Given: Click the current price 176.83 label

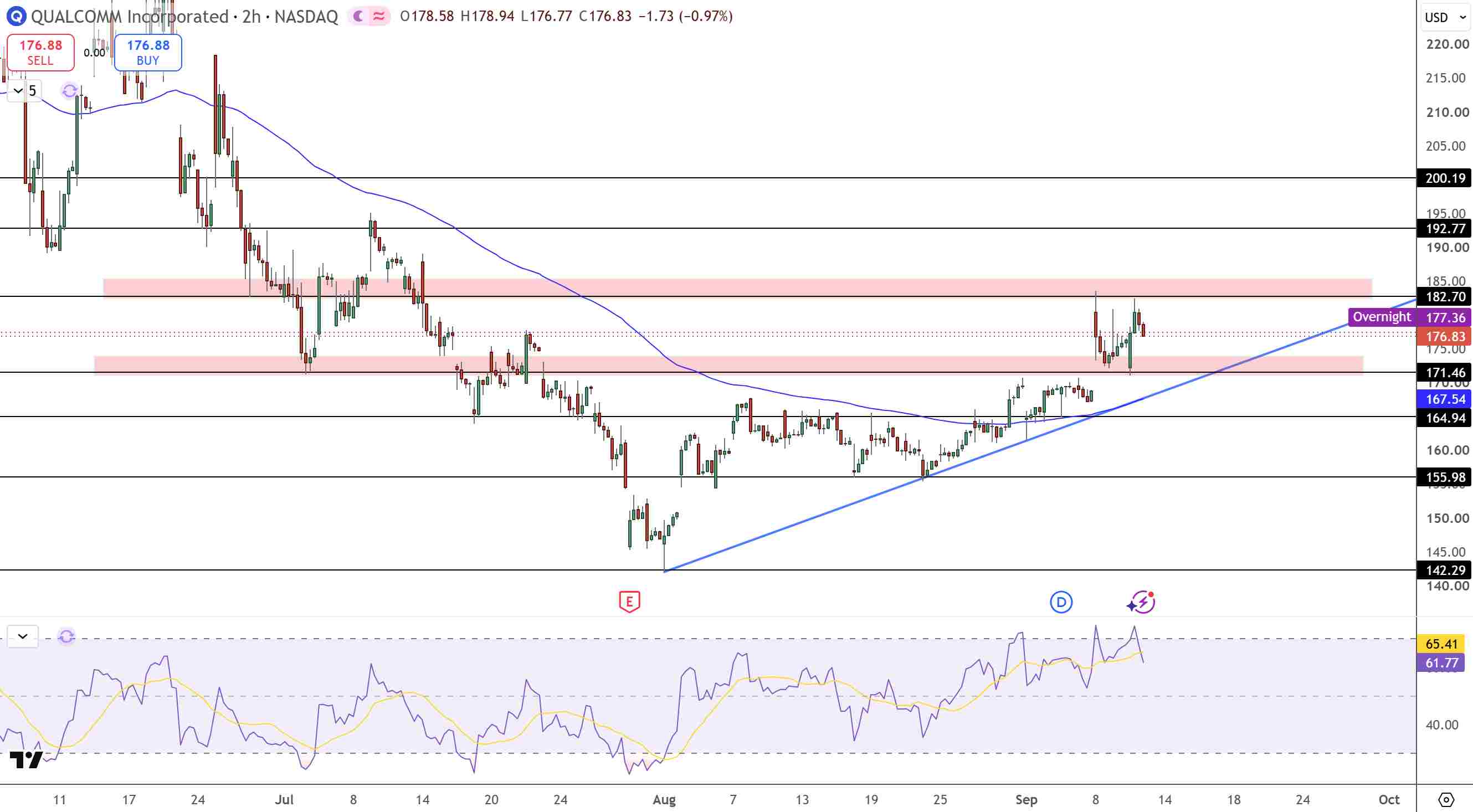Looking at the screenshot, I should 1444,336.
